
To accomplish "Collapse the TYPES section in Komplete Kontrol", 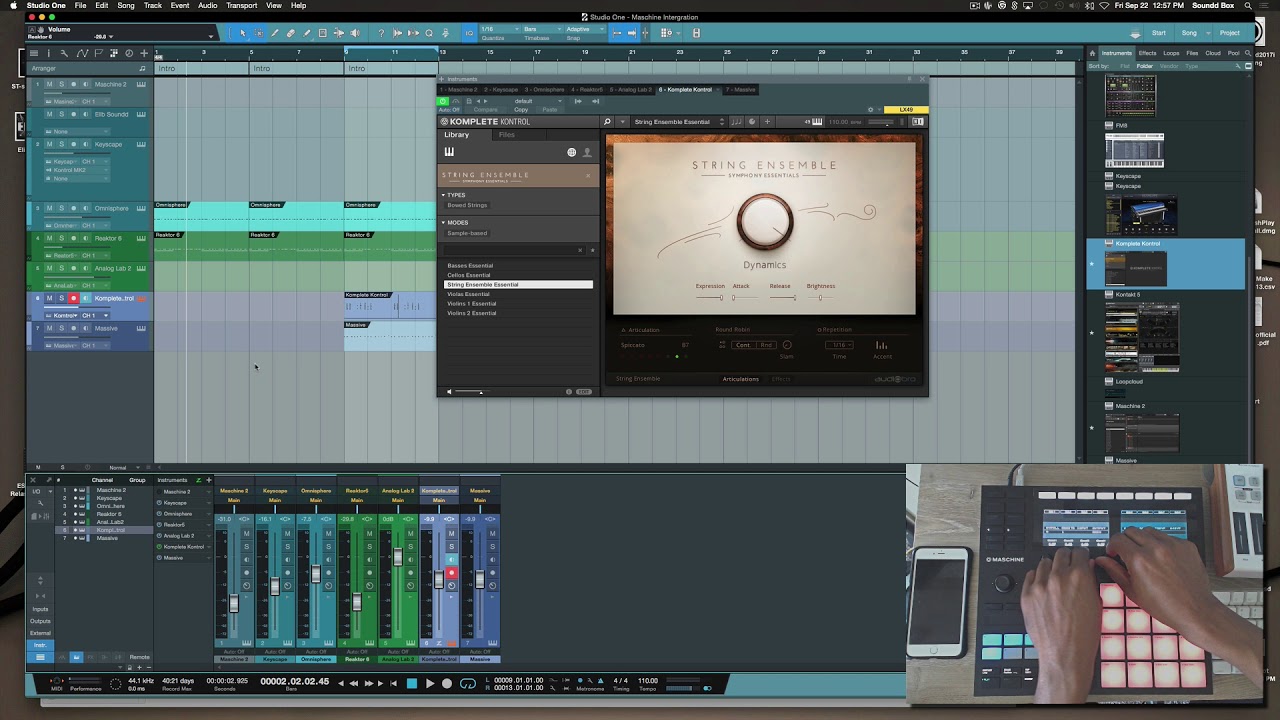I will (444, 195).
